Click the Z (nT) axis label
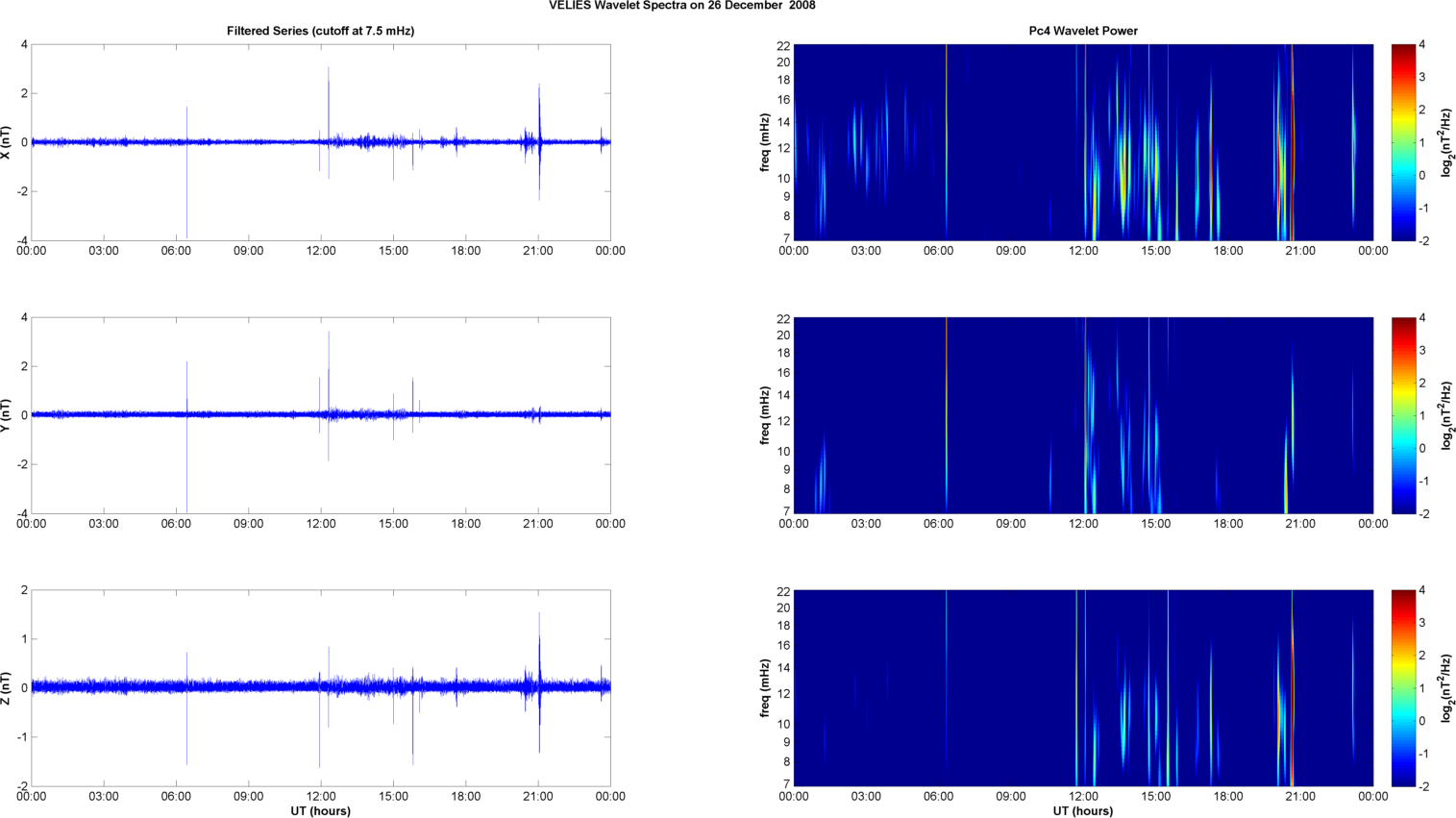The width and height of the screenshot is (1456, 818). (8, 688)
